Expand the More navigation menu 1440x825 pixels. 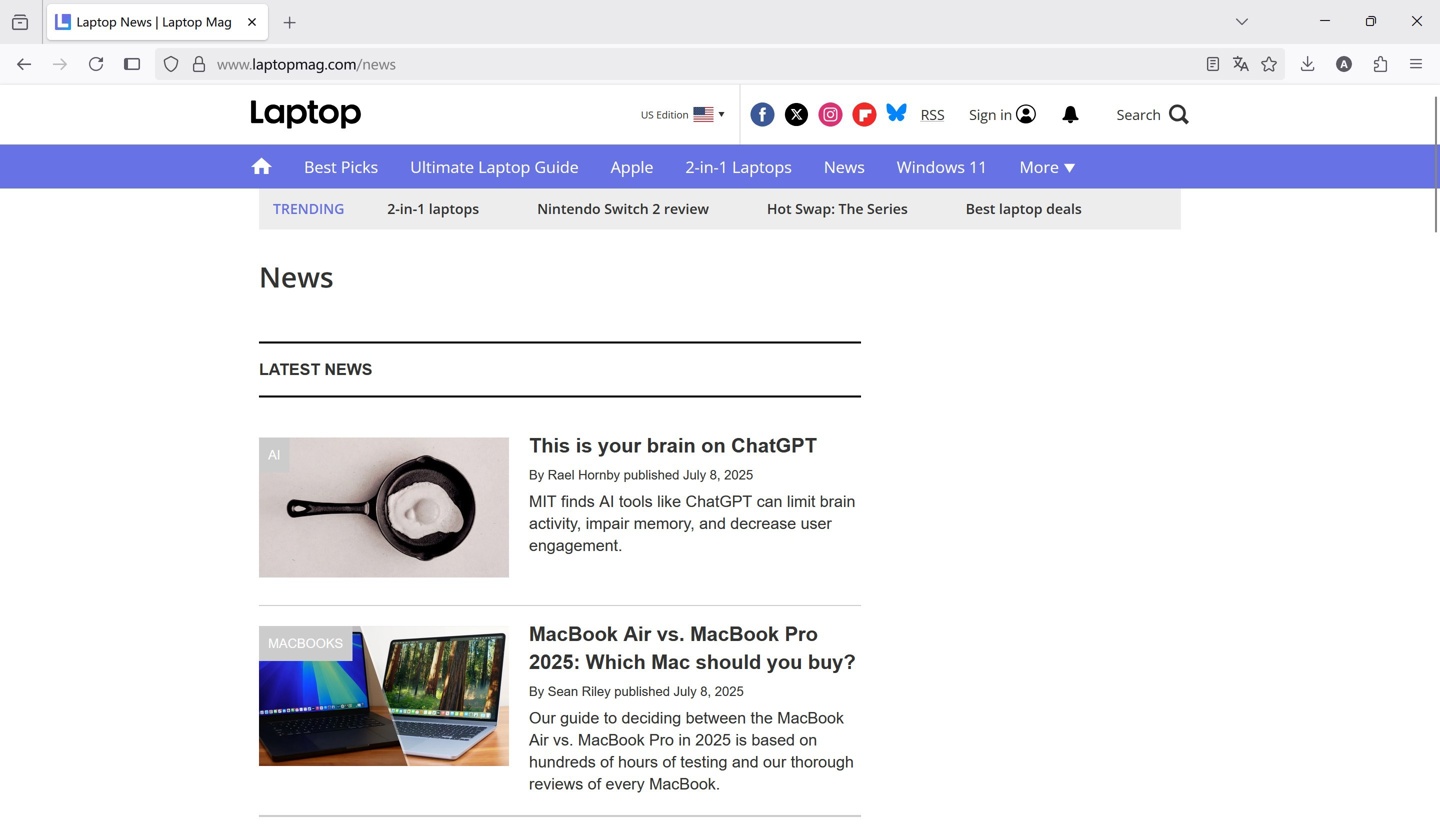tap(1046, 167)
